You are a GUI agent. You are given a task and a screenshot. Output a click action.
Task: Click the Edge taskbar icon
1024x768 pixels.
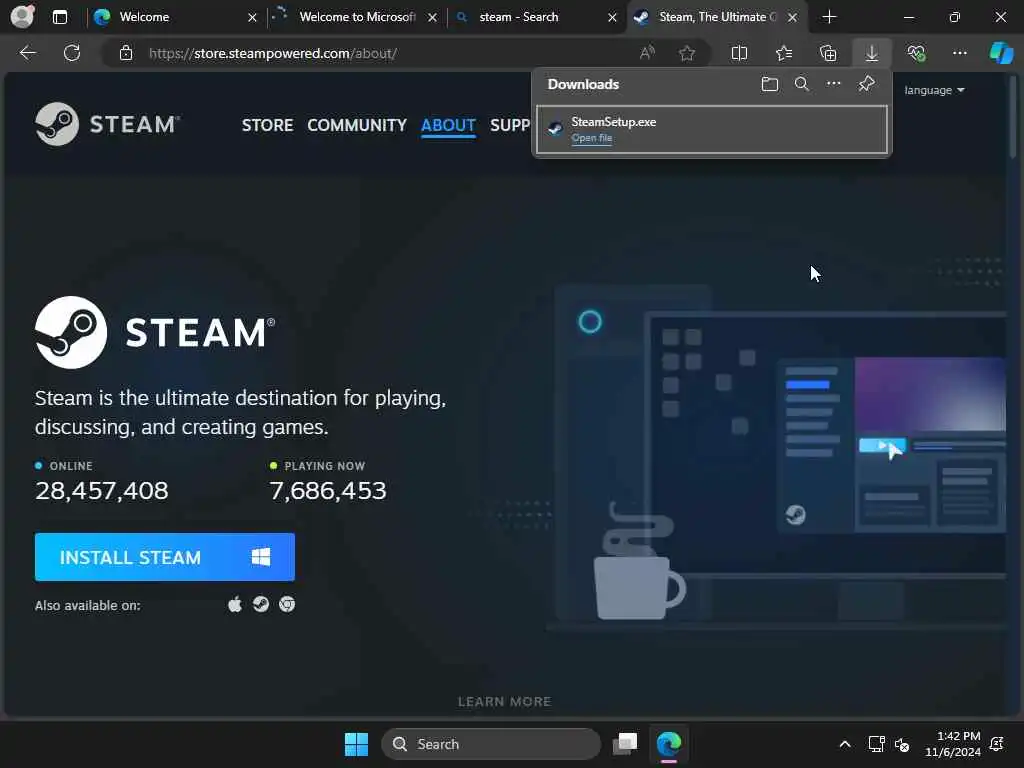pos(669,744)
